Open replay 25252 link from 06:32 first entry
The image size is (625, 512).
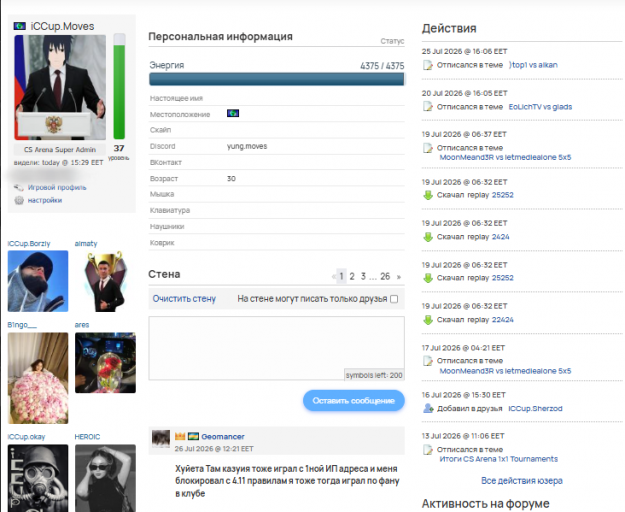click(503, 195)
